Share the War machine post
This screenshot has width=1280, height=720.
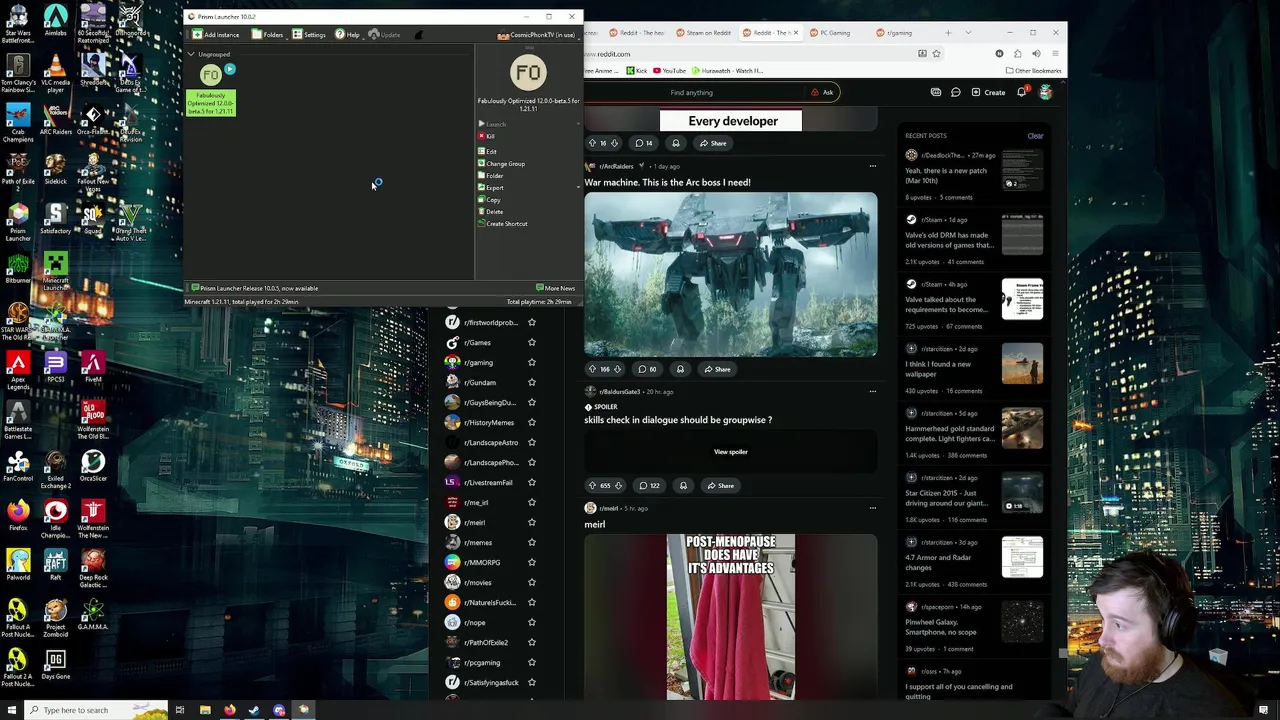[x=716, y=369]
